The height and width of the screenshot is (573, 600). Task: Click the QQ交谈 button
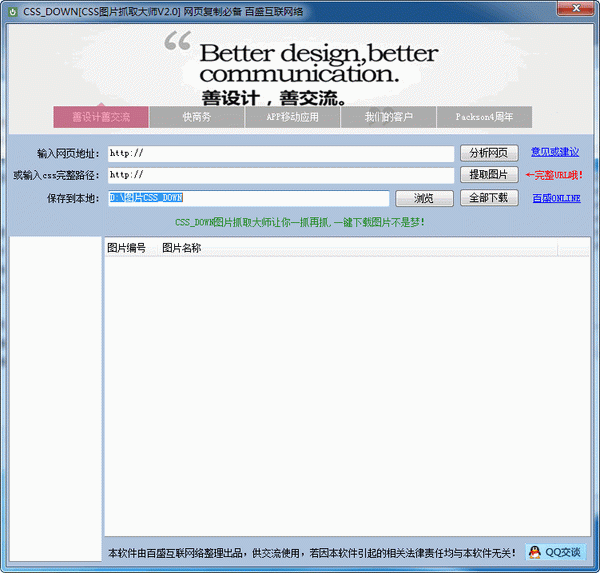click(556, 552)
